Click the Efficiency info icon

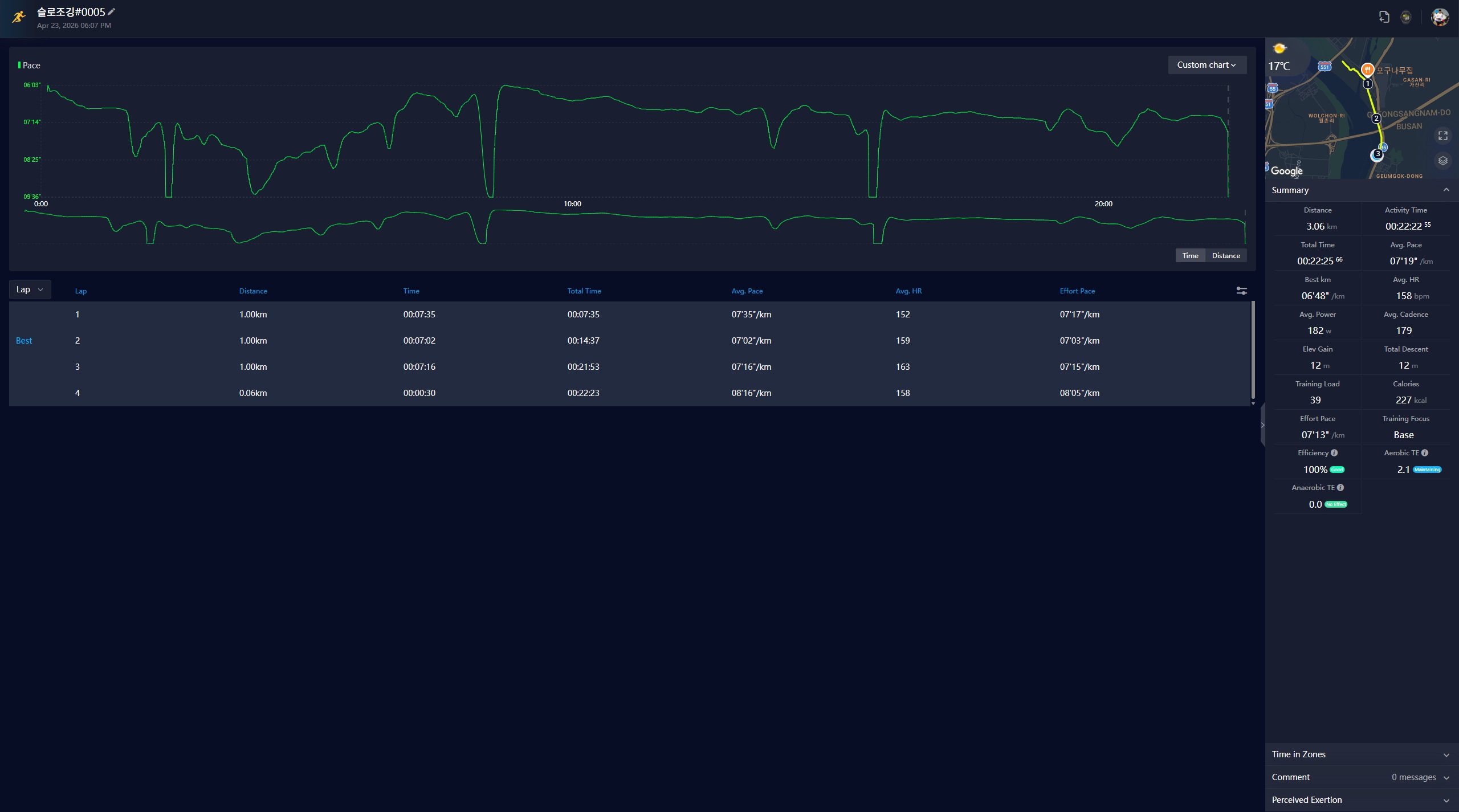click(1334, 453)
